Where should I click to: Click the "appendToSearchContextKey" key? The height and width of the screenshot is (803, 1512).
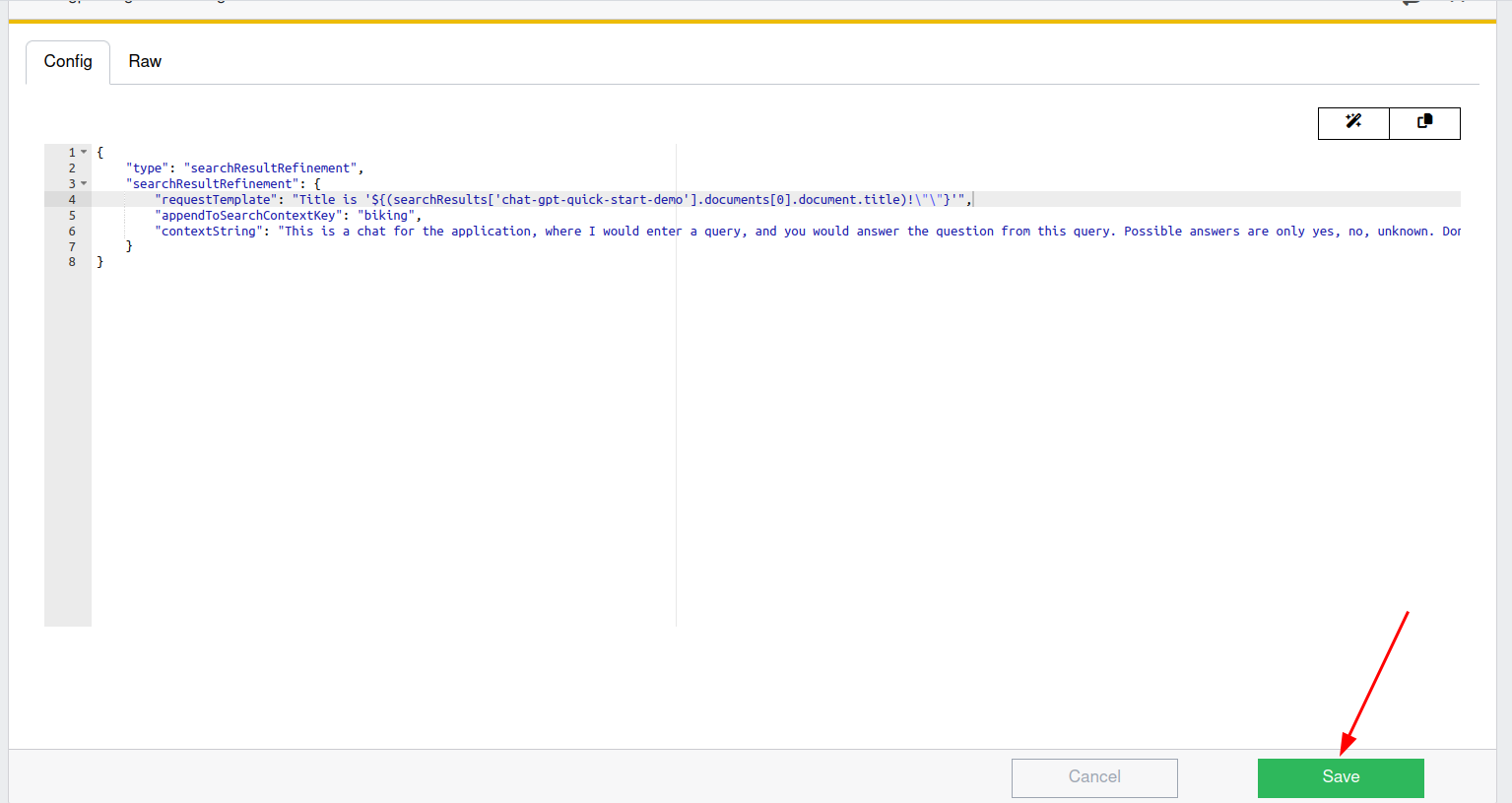click(x=248, y=215)
